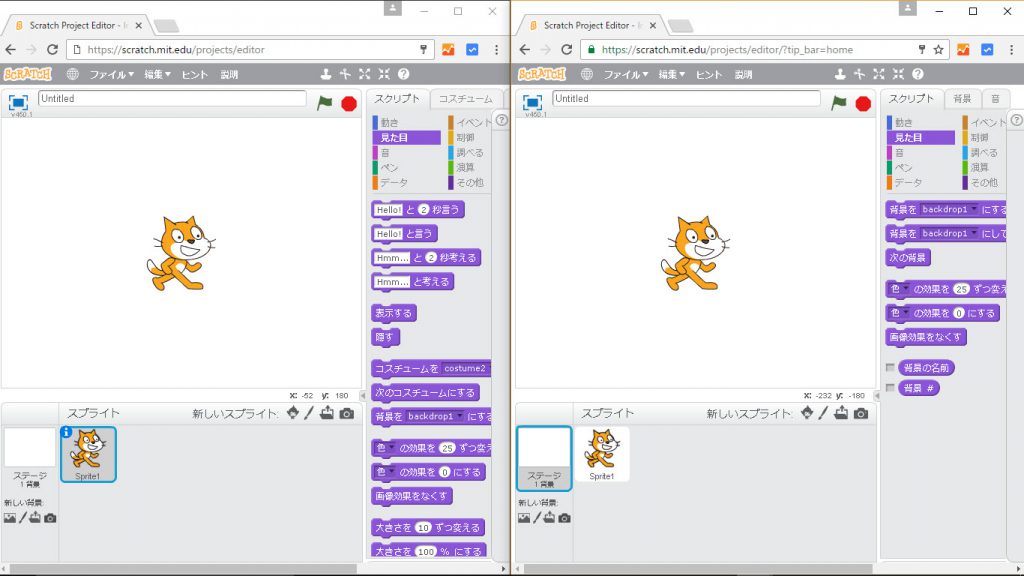Open language globe menu in right window
Viewport: 1024px width, 576px height.
pyautogui.click(x=586, y=74)
